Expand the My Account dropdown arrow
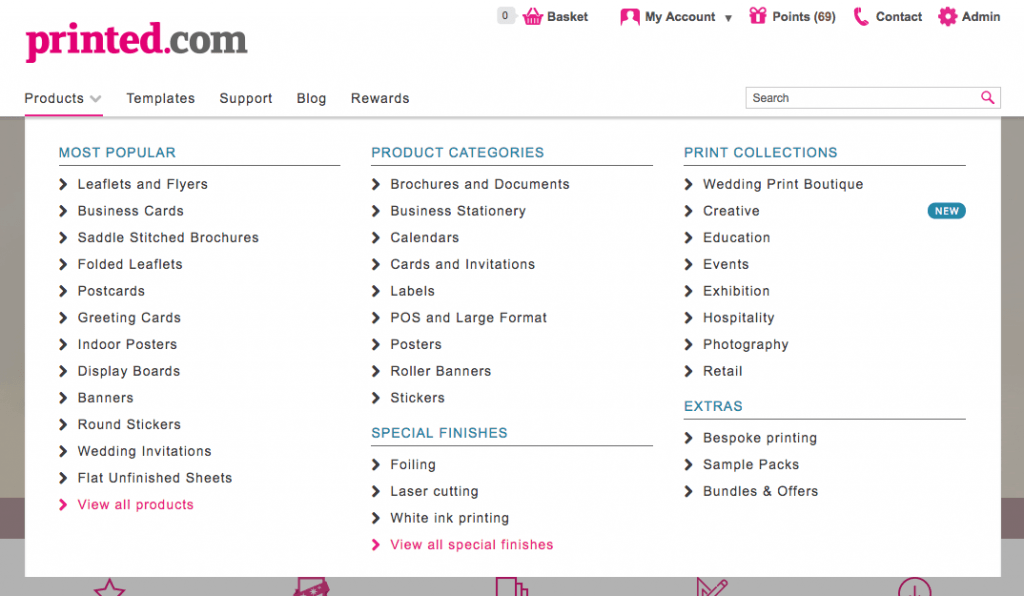1024x596 pixels. 728,18
